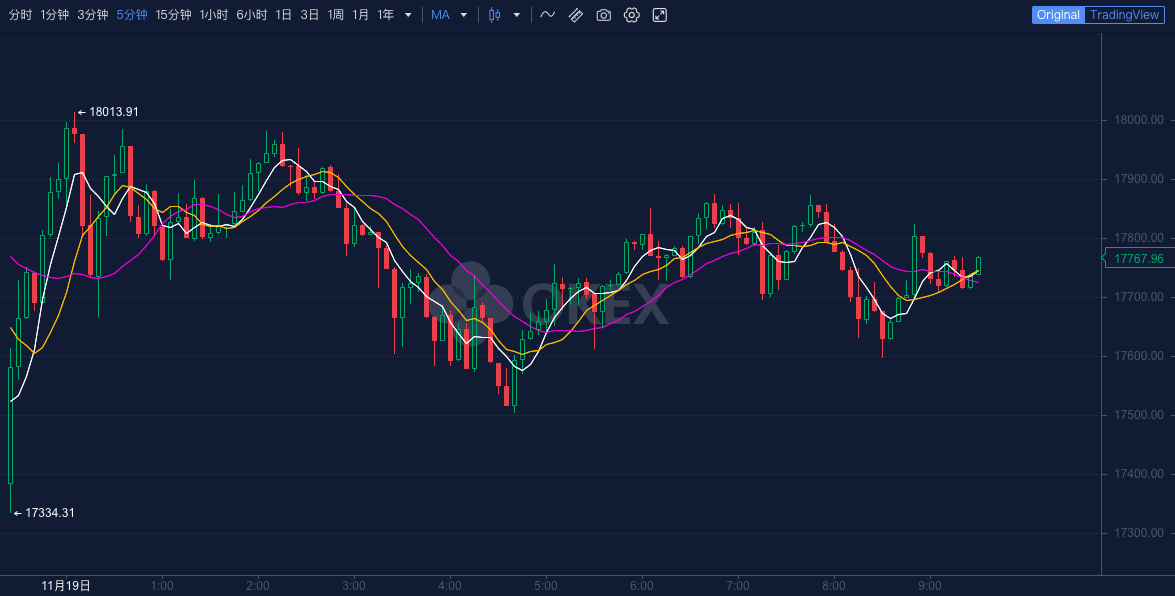Expand the MA dropdown arrow
The height and width of the screenshot is (596, 1175).
[464, 15]
